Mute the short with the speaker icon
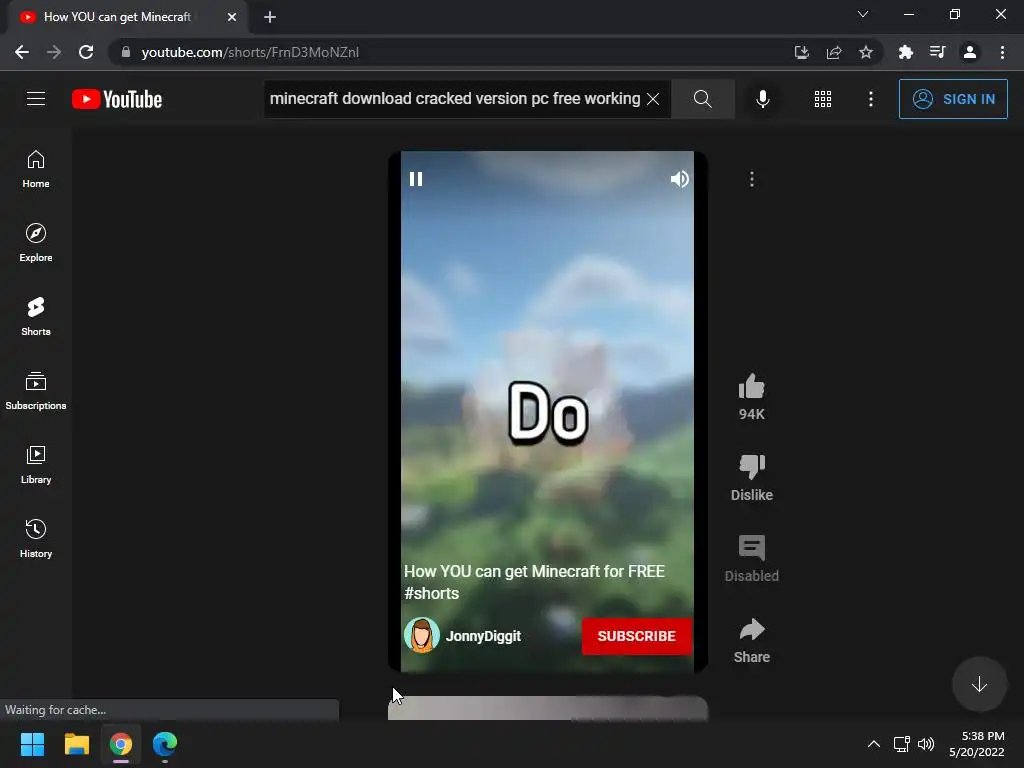1024x768 pixels. [679, 179]
